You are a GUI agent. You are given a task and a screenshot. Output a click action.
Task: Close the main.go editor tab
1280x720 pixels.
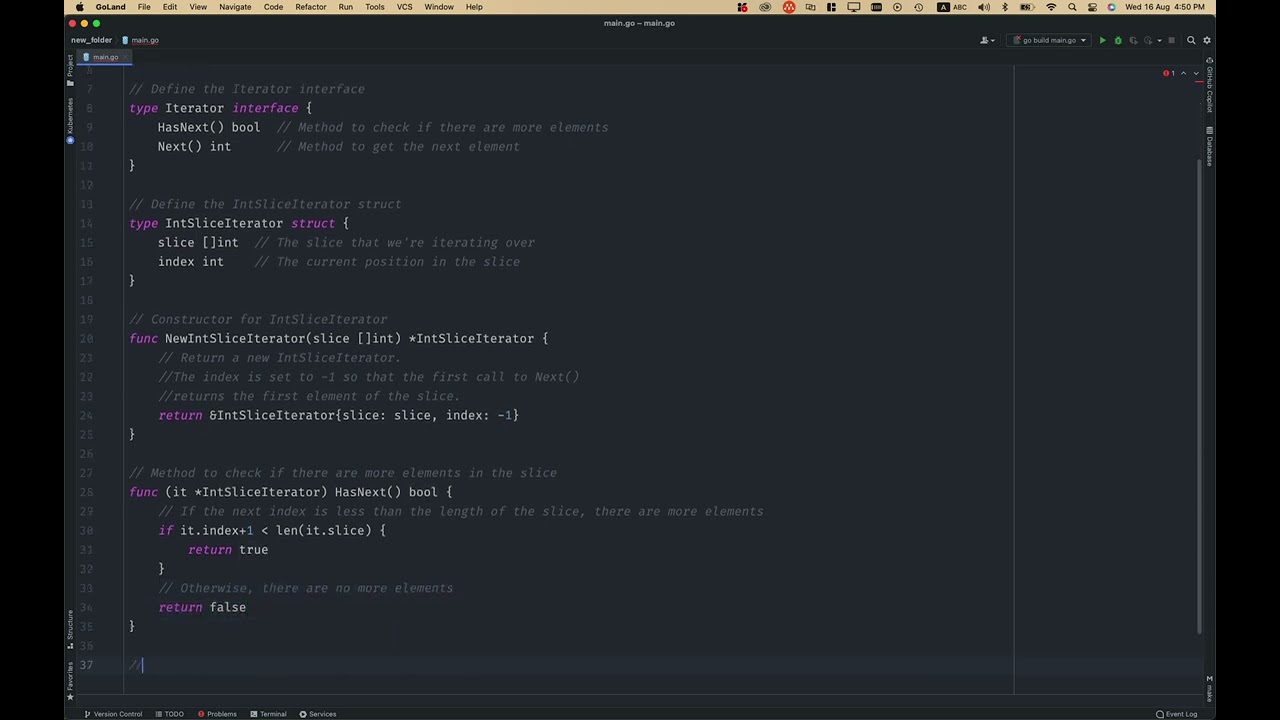tap(126, 57)
